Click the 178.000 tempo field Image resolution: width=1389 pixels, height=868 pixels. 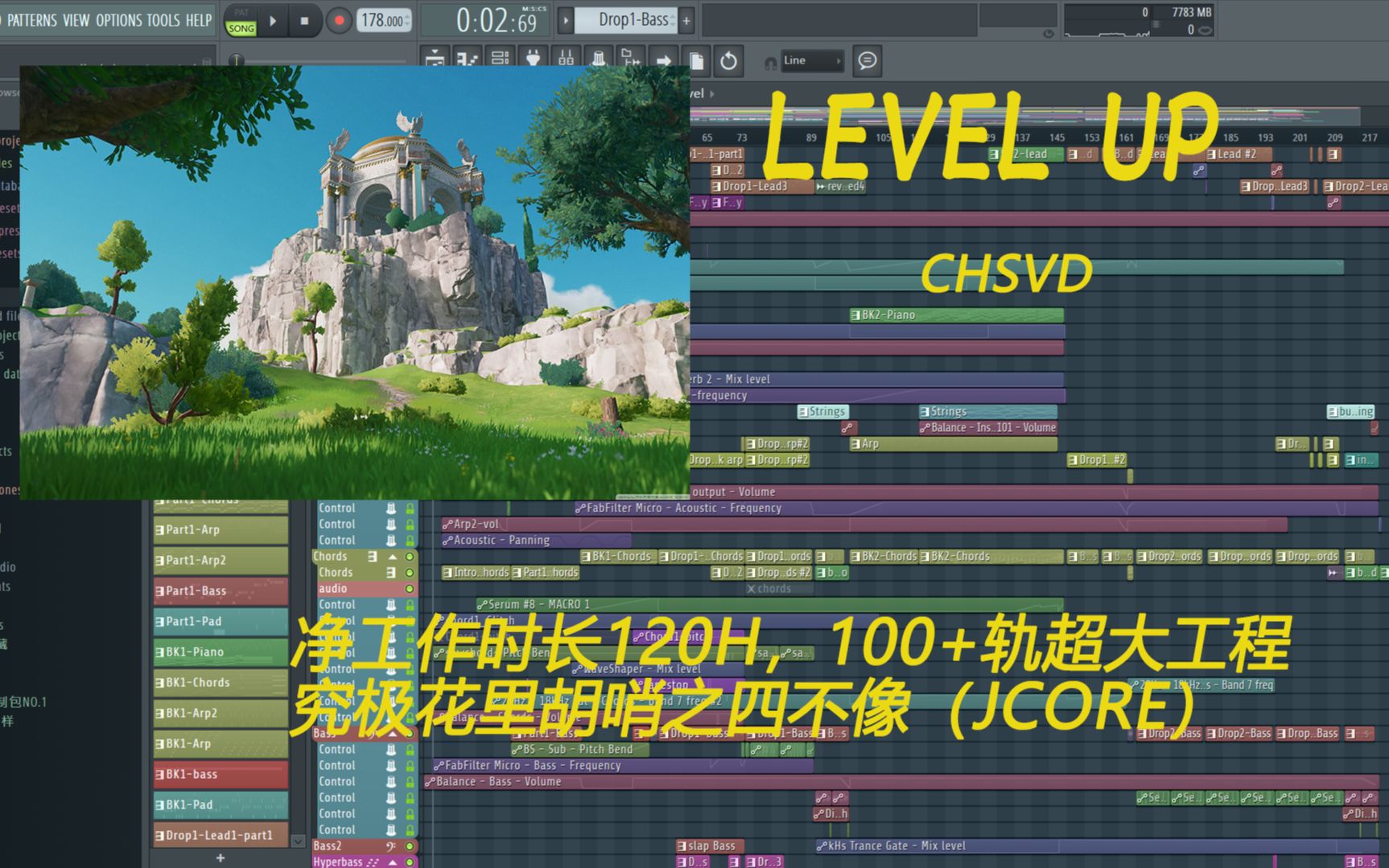point(384,21)
